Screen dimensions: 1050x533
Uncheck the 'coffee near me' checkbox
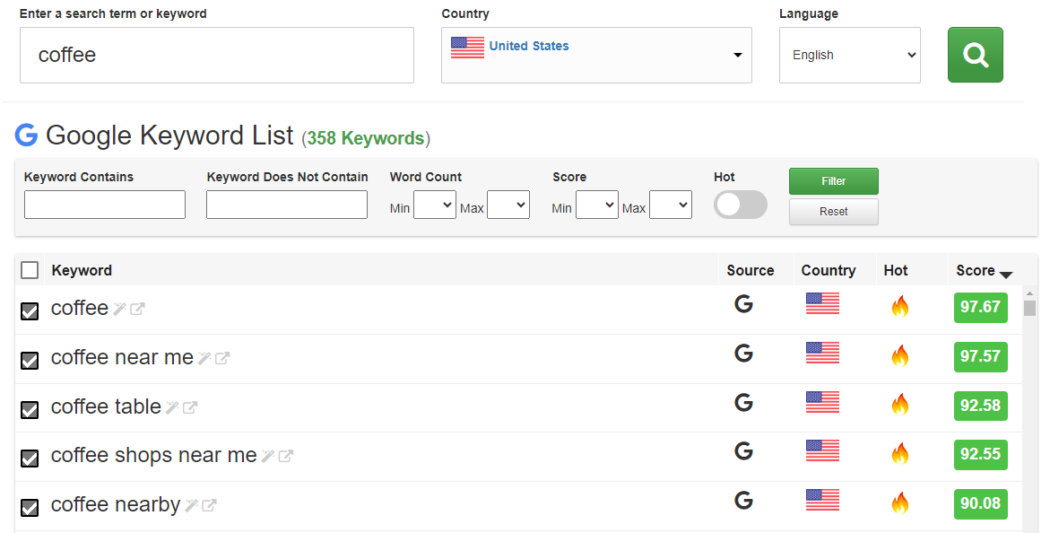(x=29, y=360)
